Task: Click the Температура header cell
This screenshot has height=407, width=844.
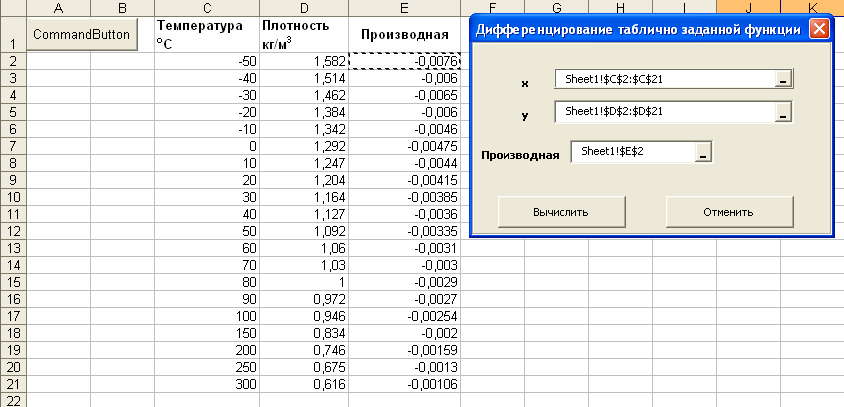Action: click(206, 35)
